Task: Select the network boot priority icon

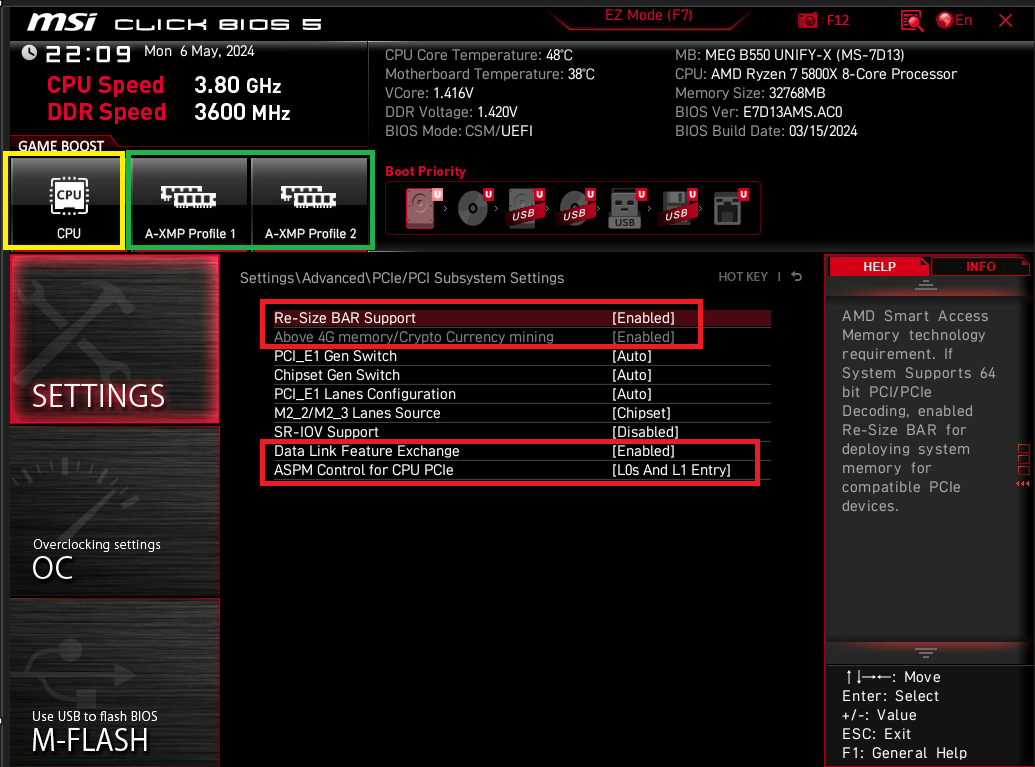Action: (x=730, y=208)
